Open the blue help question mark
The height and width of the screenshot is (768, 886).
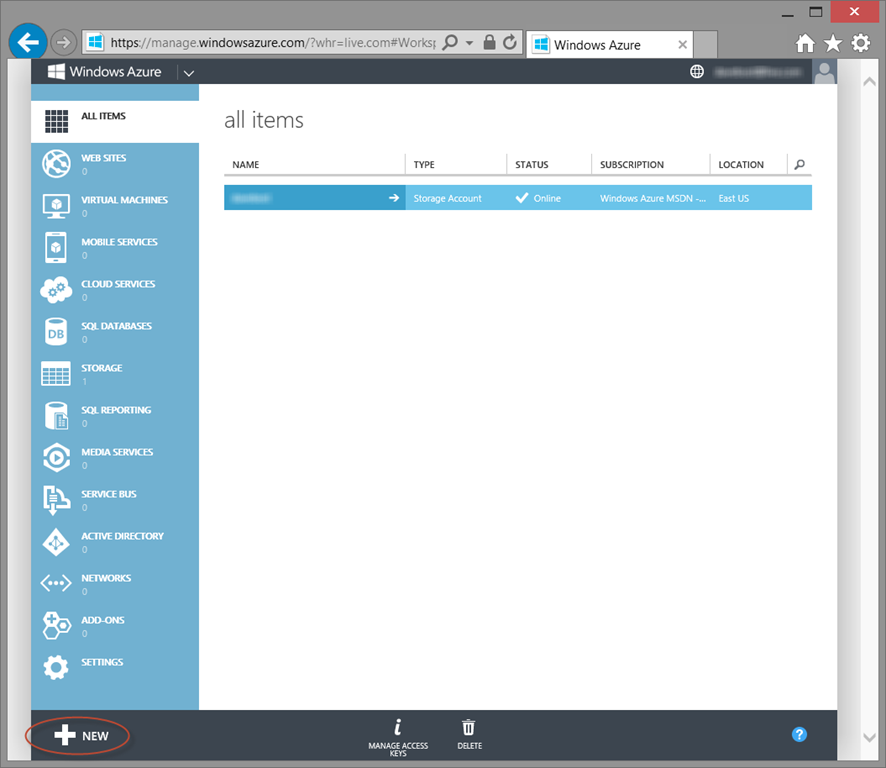[x=799, y=734]
